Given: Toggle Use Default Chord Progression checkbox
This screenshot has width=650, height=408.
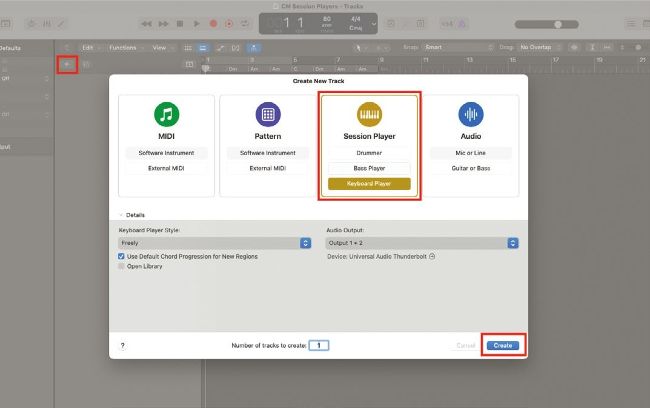Looking at the screenshot, I should tap(122, 257).
